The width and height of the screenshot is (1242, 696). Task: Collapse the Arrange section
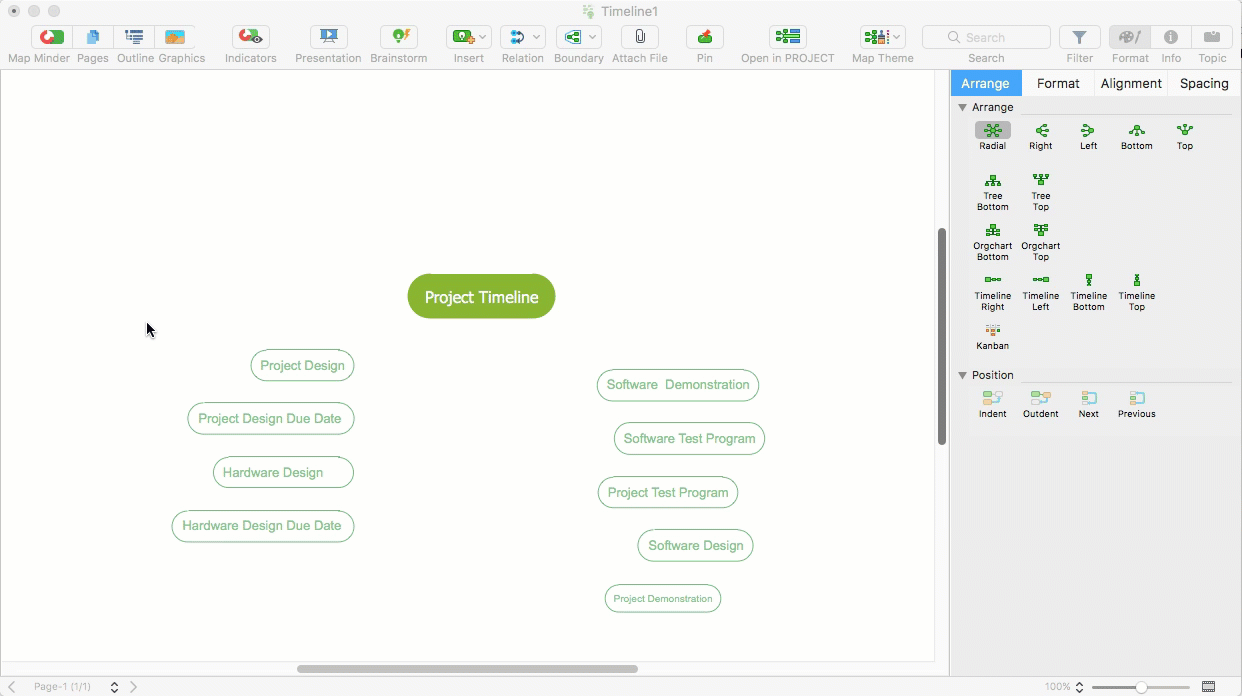click(962, 107)
